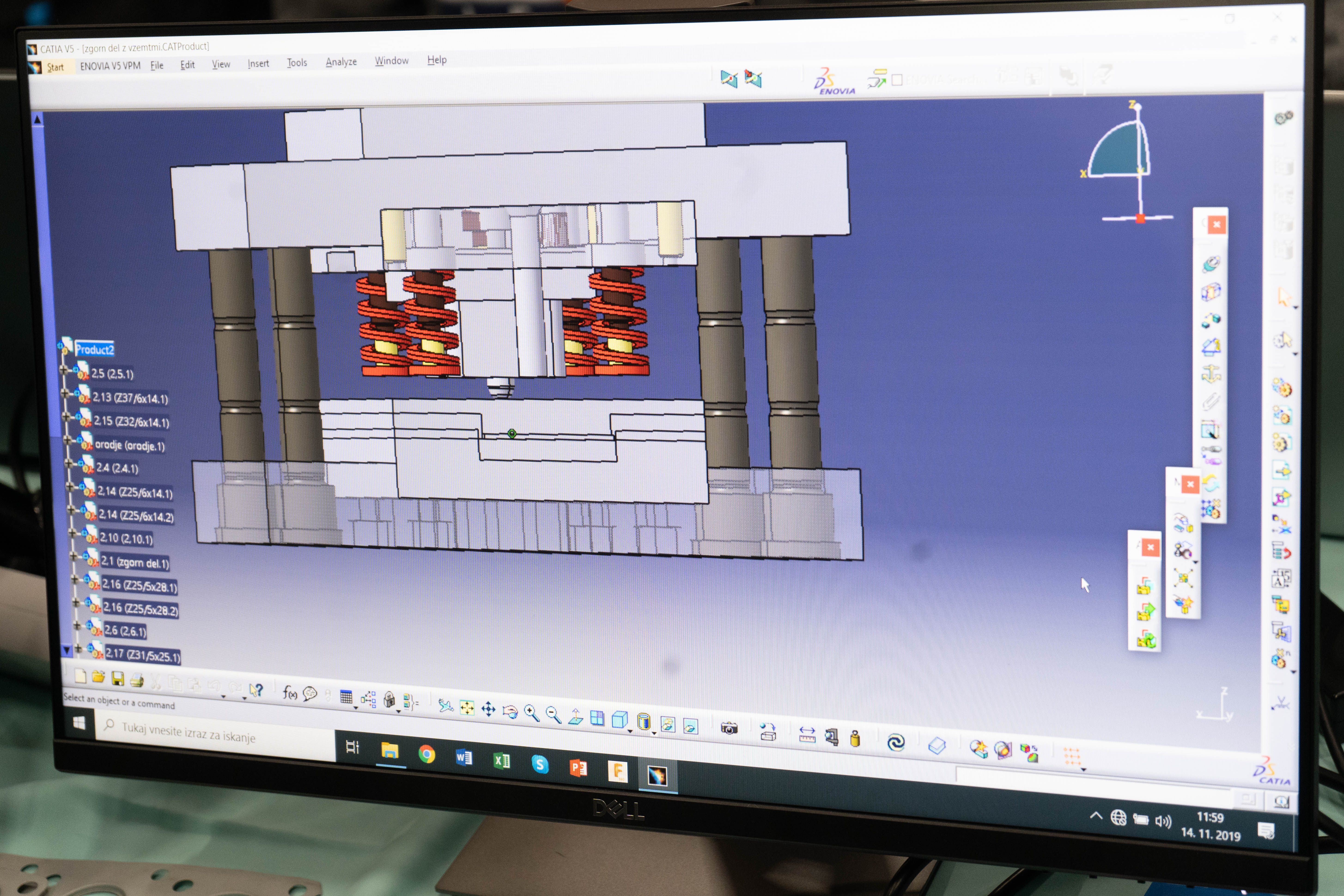
Task: Open the Insert menu
Action: click(x=258, y=64)
